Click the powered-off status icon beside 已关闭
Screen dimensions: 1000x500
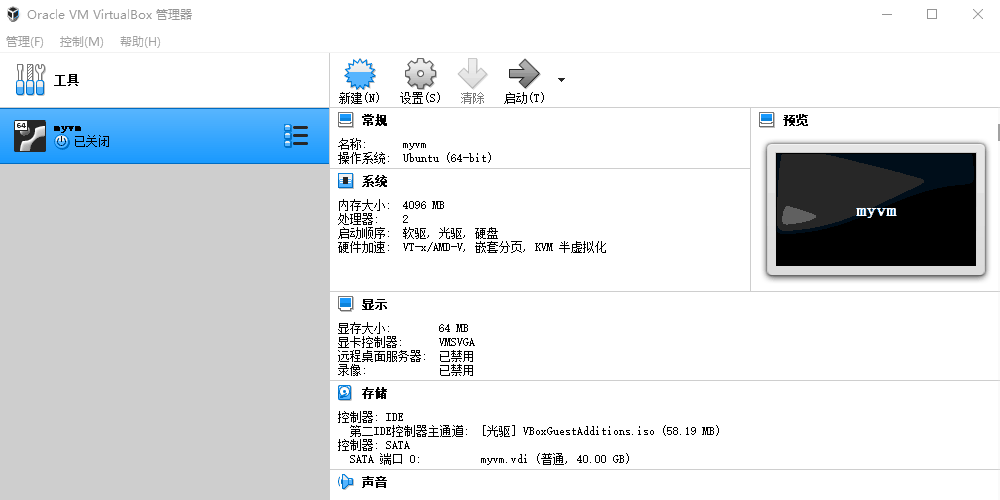coord(62,142)
